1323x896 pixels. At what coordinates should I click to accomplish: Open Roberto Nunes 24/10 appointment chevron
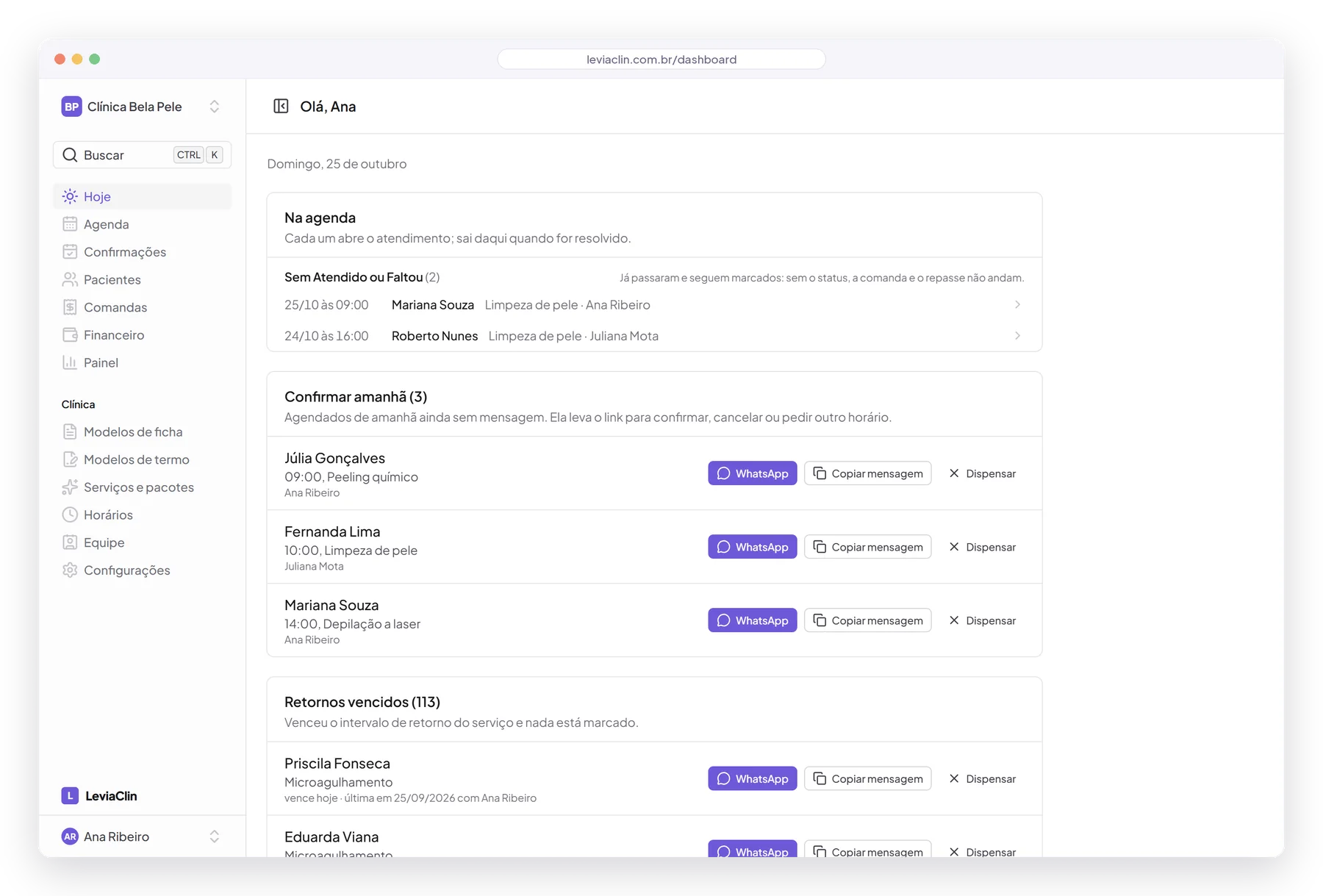coord(1017,336)
